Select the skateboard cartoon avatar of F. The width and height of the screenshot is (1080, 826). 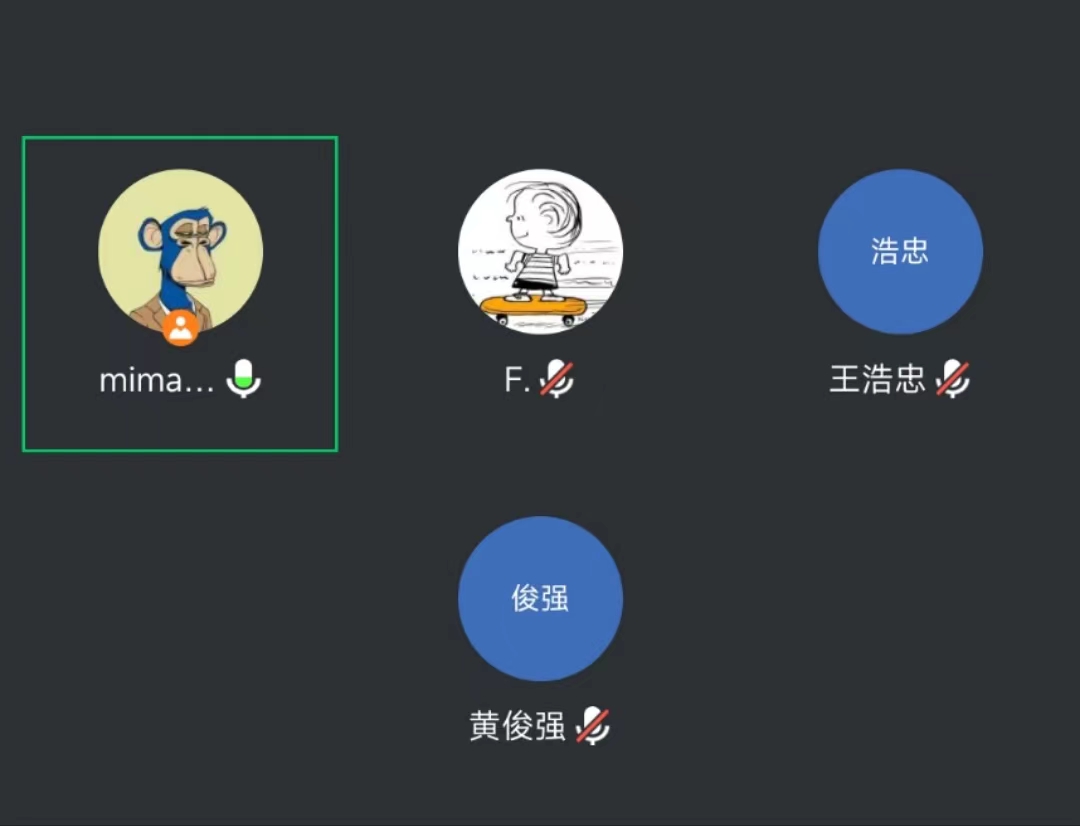(x=541, y=251)
